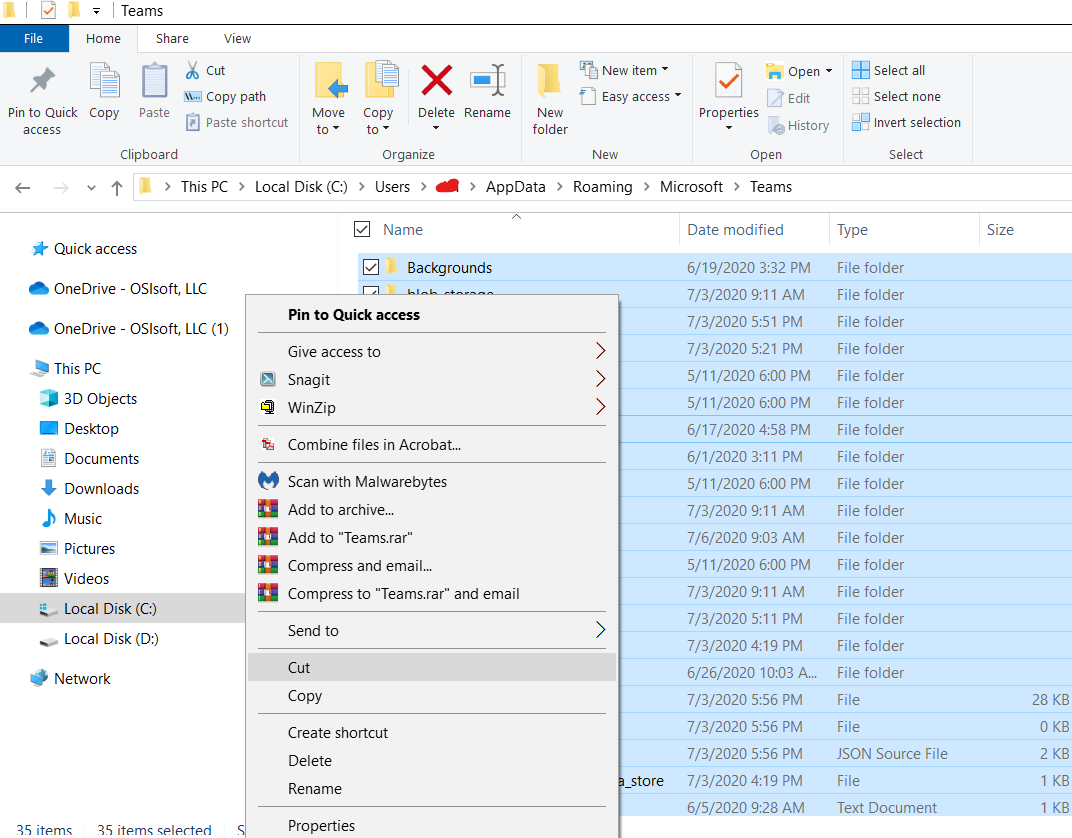Click the Cut scissors icon in Clipboard group
Viewport: 1072px width, 838px height.
pos(193,71)
